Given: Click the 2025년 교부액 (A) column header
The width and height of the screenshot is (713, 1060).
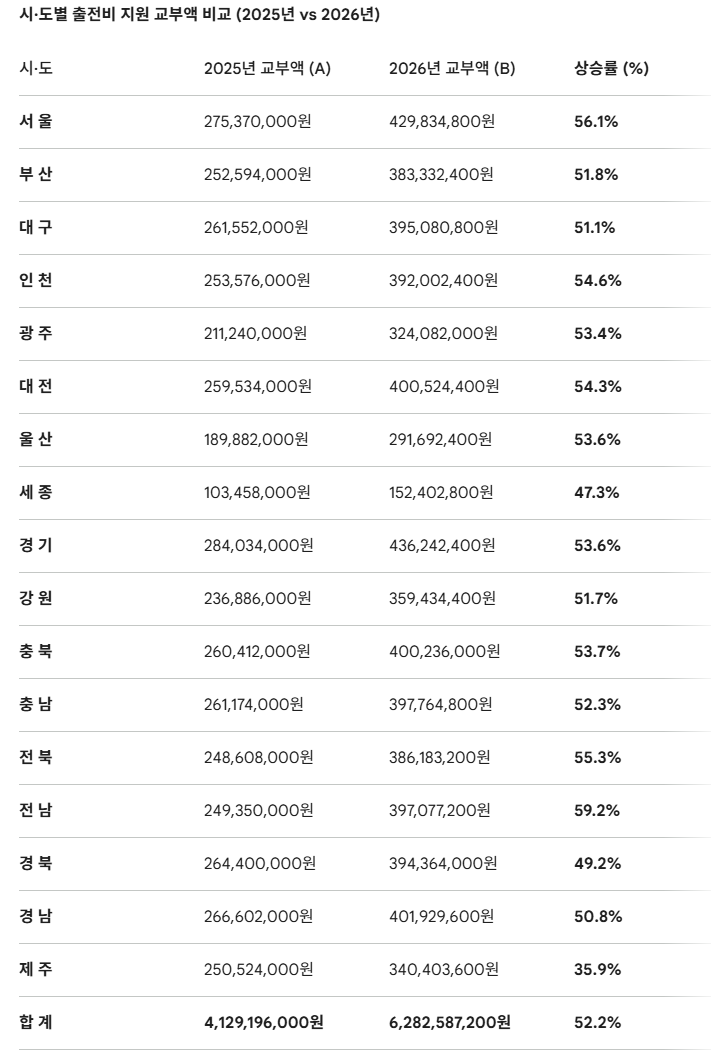Looking at the screenshot, I should 268,68.
